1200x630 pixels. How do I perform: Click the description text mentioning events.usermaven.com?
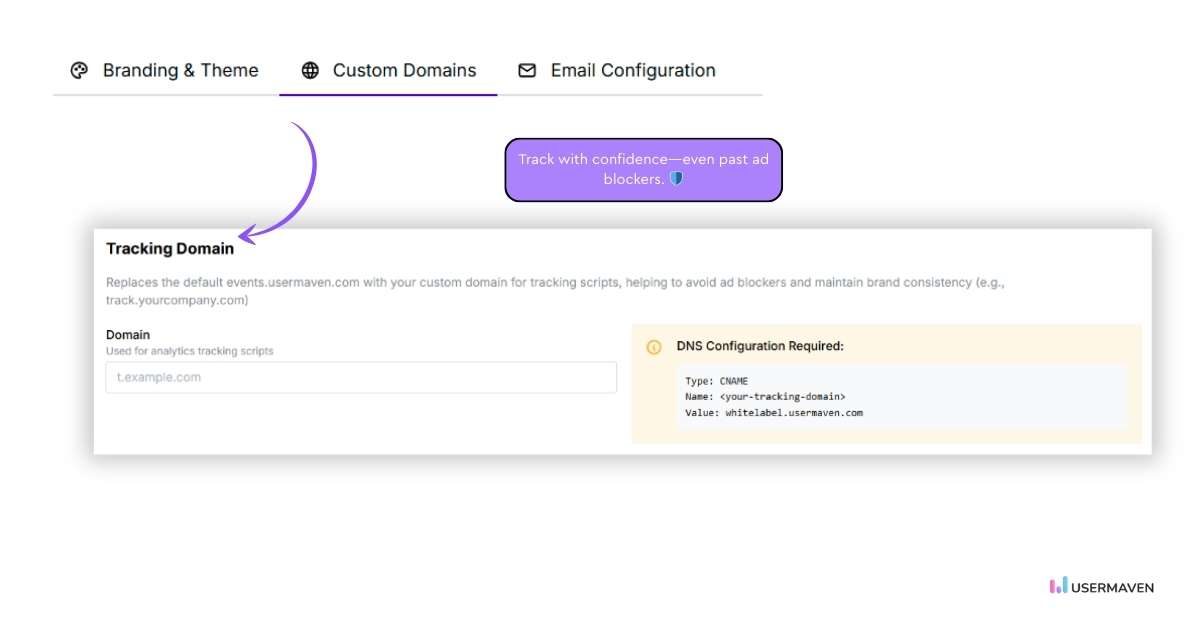pyautogui.click(x=556, y=291)
